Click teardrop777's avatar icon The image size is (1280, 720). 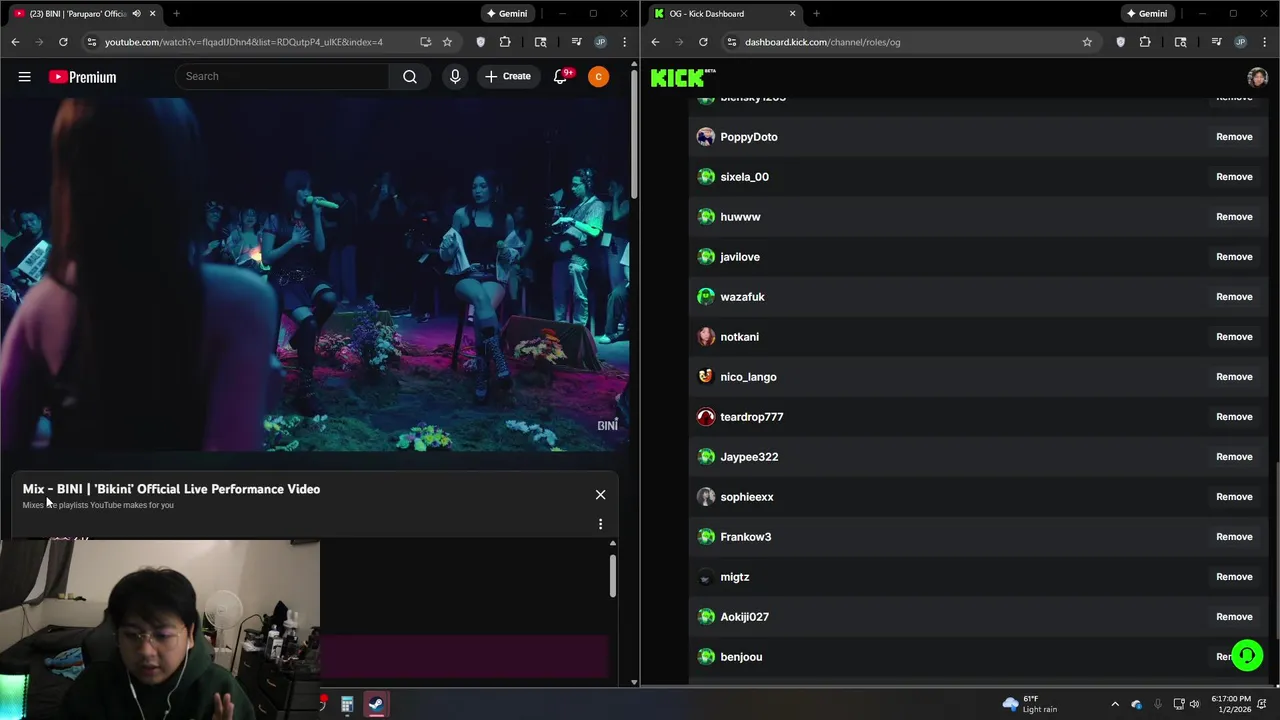pyautogui.click(x=706, y=417)
